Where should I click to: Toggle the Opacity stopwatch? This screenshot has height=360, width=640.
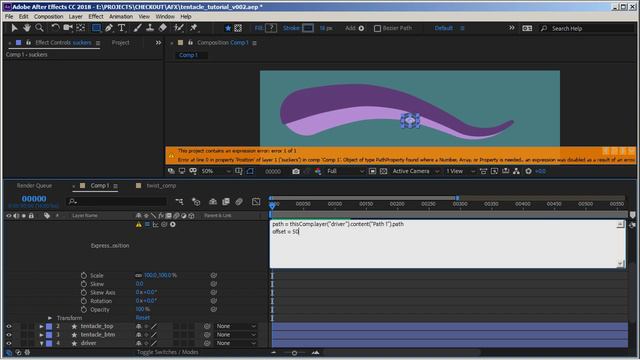pyautogui.click(x=84, y=309)
